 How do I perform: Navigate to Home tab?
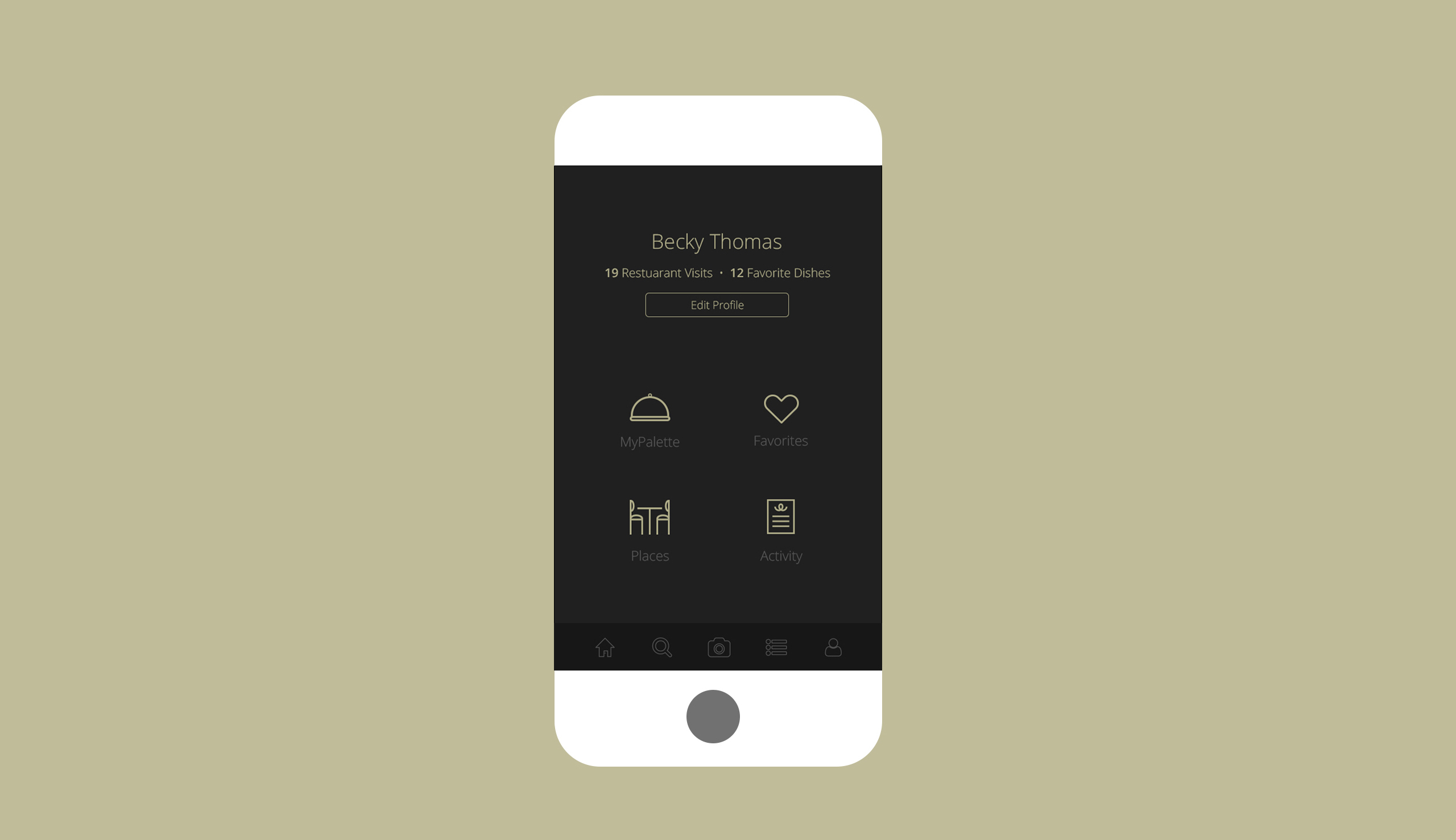click(605, 647)
